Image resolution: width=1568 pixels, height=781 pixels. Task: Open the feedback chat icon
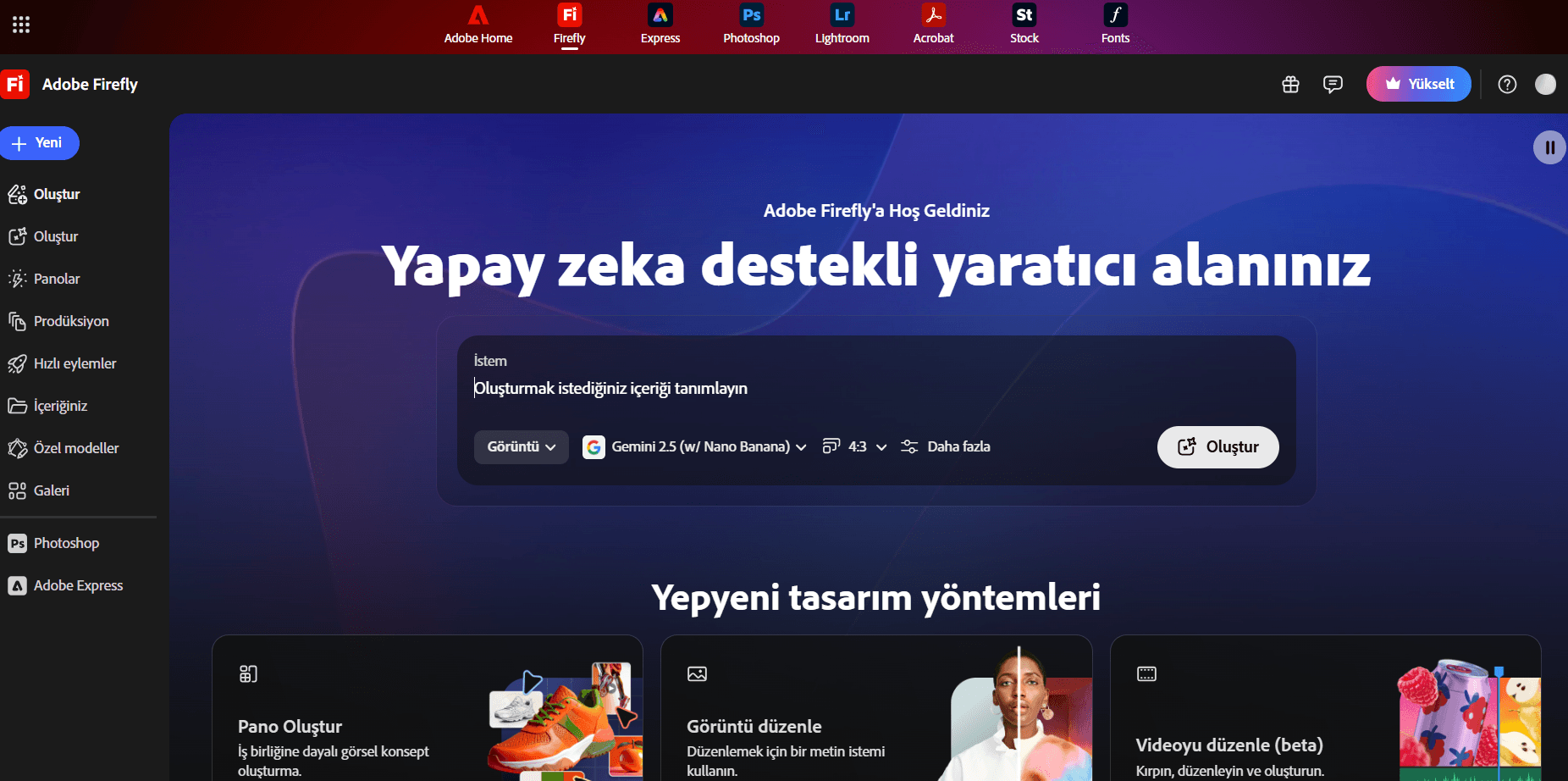click(1333, 84)
